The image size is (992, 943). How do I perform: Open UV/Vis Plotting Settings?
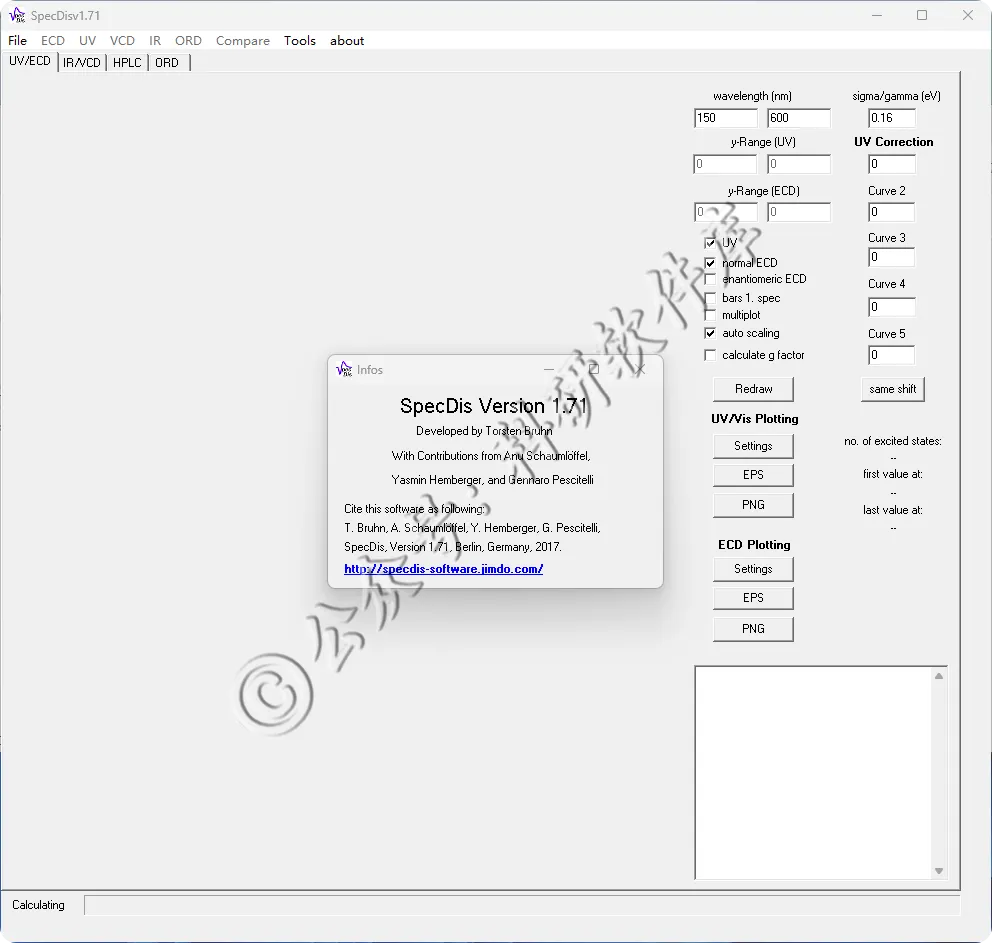pos(753,446)
